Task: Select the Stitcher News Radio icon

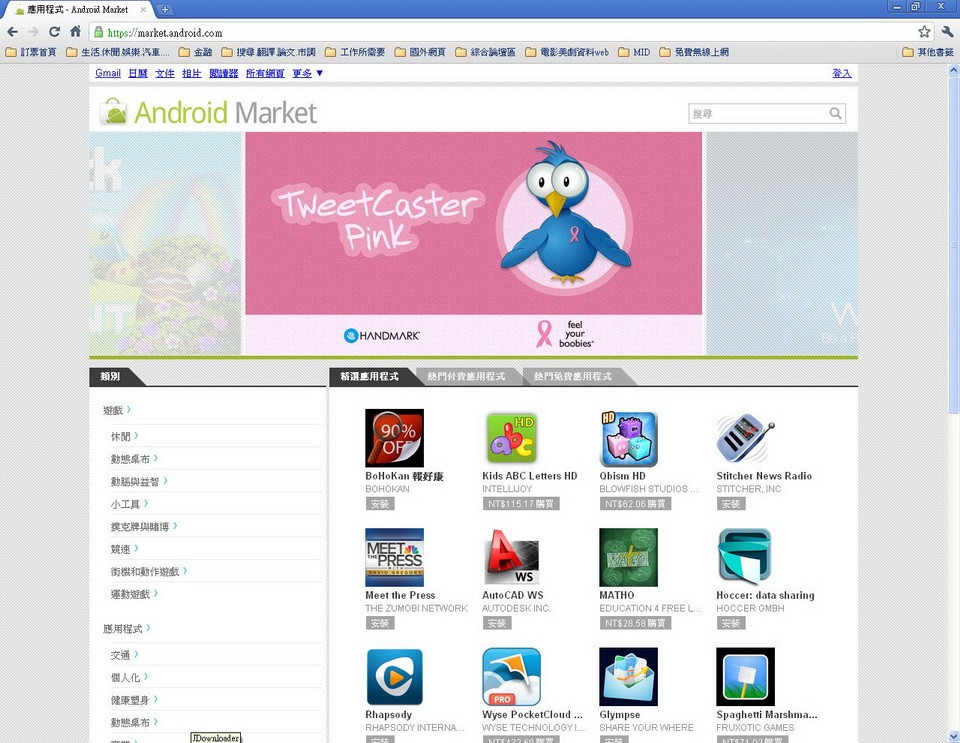Action: 745,438
